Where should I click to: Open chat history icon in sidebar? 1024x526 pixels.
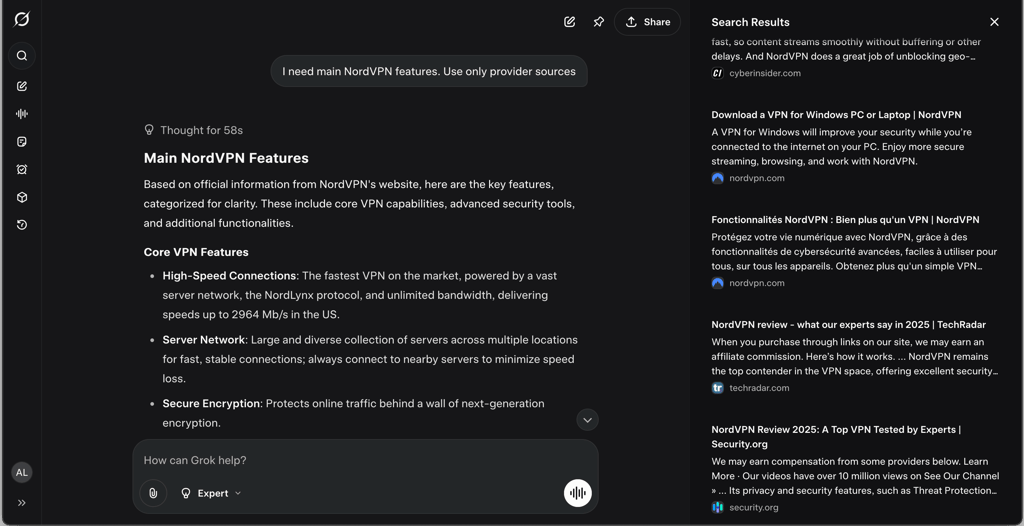click(x=22, y=225)
